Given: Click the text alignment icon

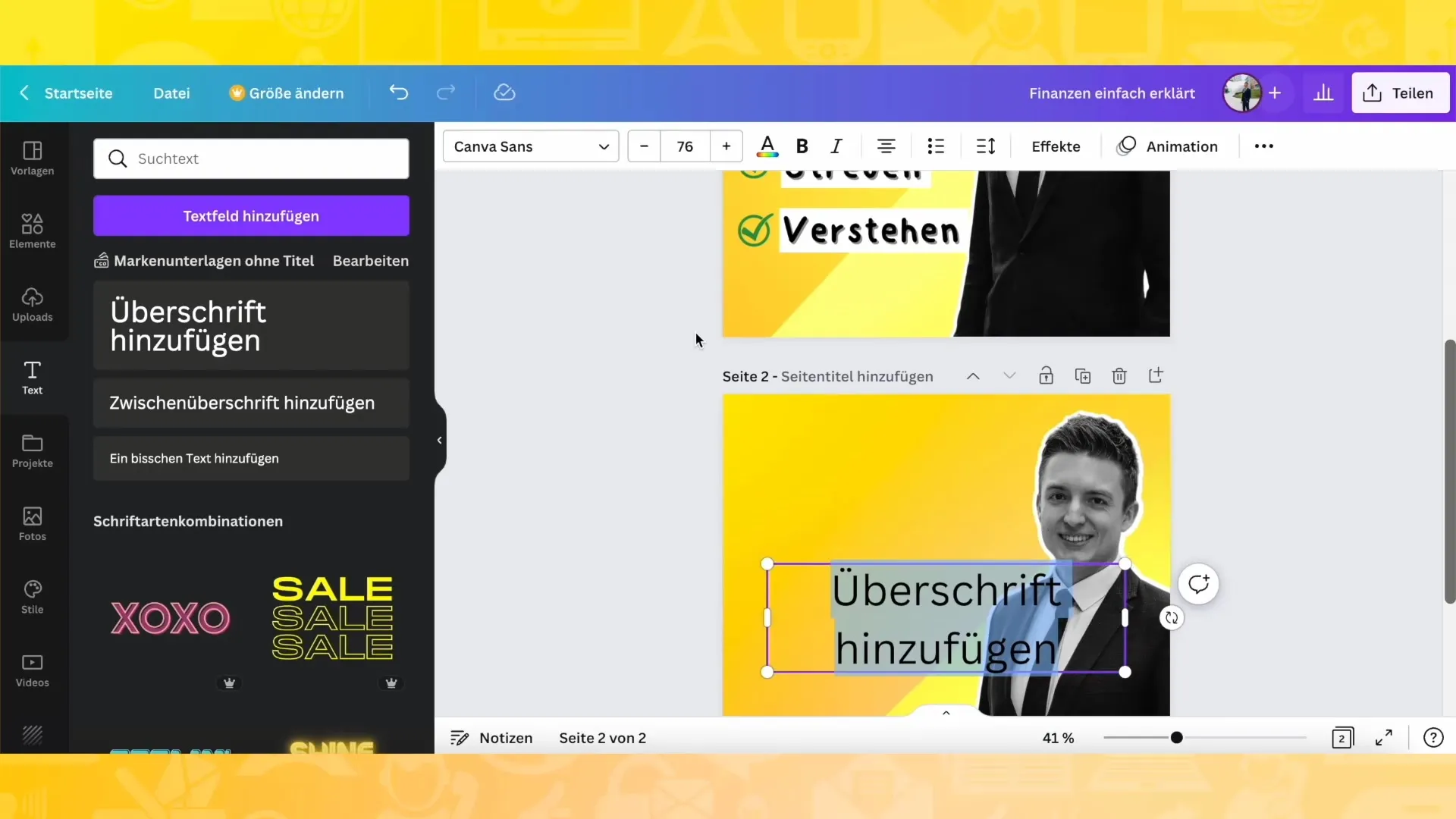Looking at the screenshot, I should pyautogui.click(x=885, y=146).
